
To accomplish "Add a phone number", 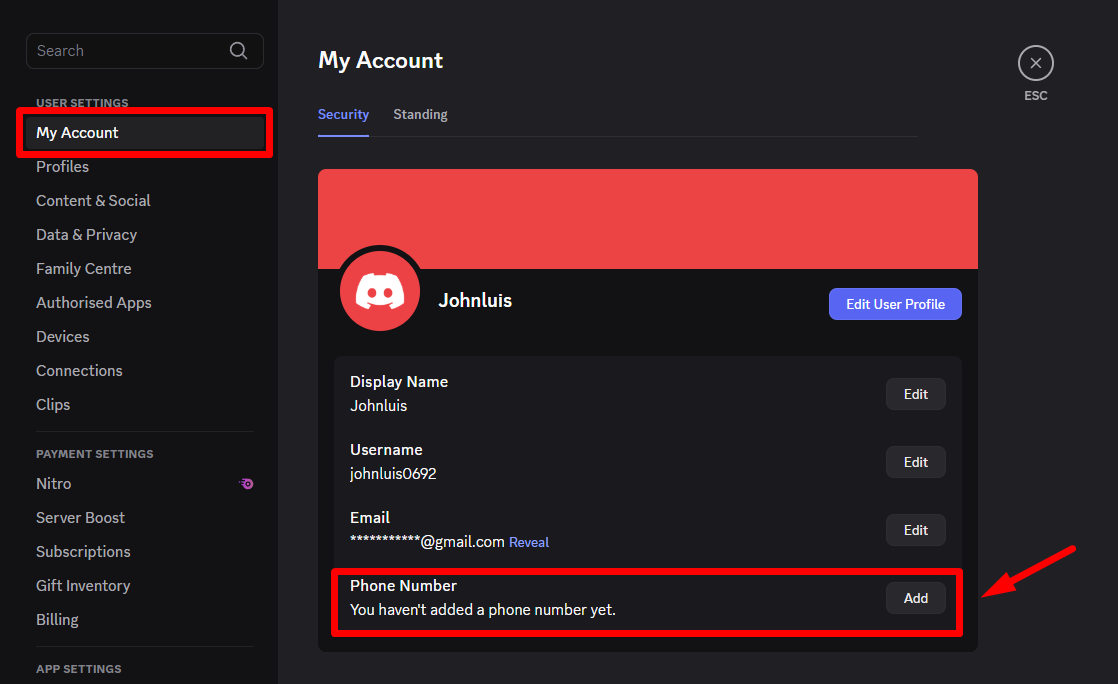I will coord(916,598).
